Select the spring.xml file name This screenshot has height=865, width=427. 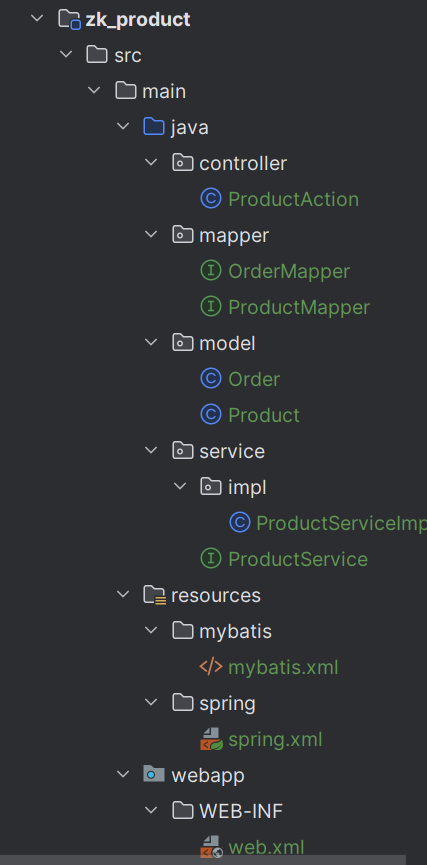click(275, 740)
